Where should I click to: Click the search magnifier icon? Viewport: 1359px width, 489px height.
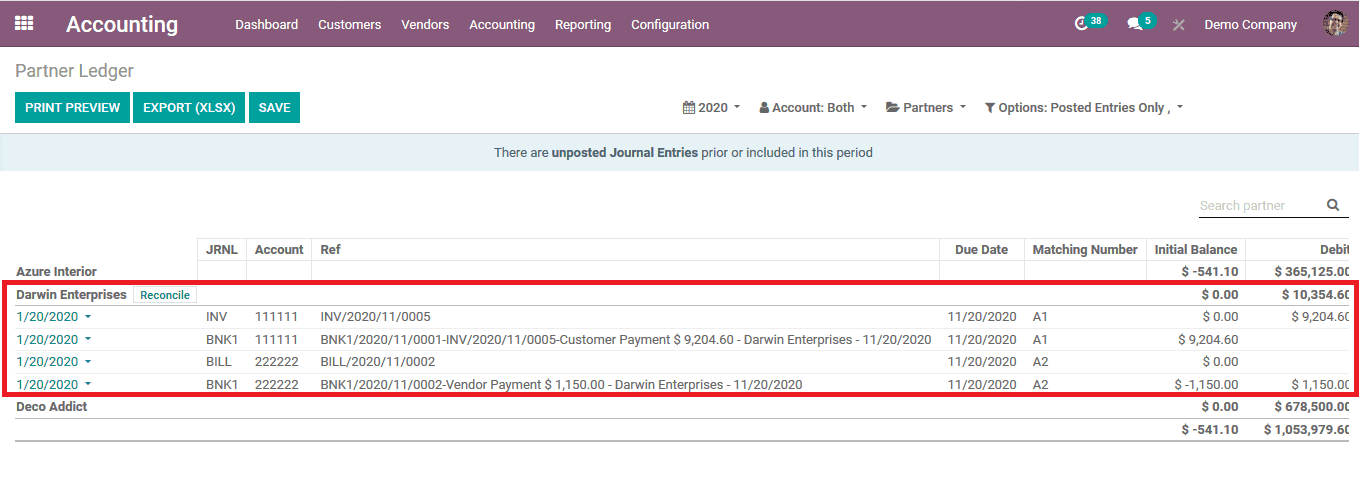1333,205
